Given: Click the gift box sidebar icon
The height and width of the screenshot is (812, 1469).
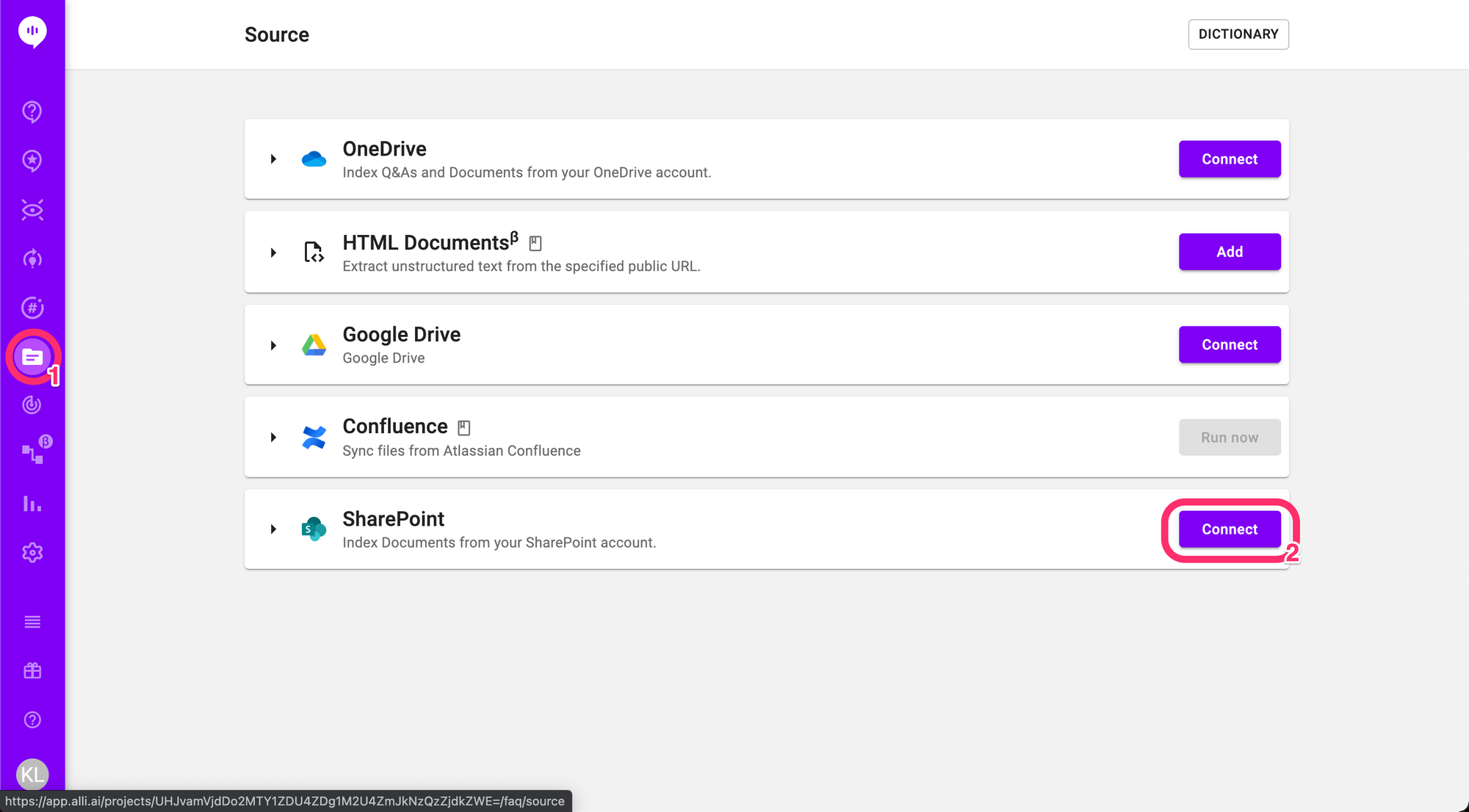Looking at the screenshot, I should (x=32, y=671).
